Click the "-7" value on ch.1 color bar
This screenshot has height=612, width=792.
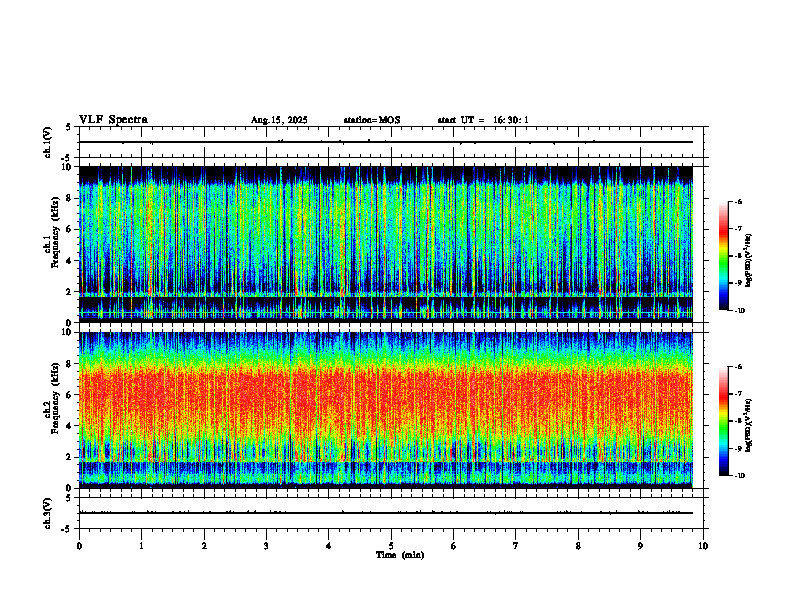738,229
